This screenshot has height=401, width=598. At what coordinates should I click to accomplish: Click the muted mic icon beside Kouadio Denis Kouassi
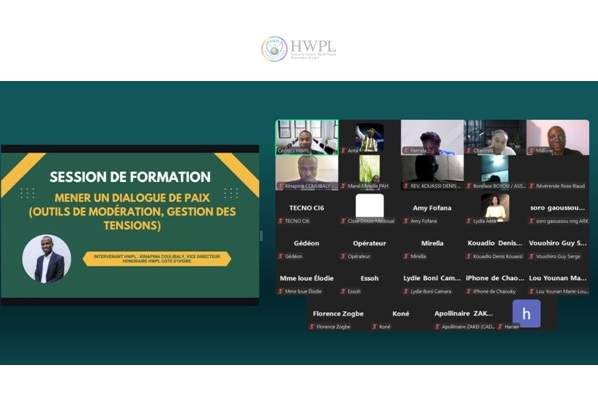pyautogui.click(x=469, y=256)
